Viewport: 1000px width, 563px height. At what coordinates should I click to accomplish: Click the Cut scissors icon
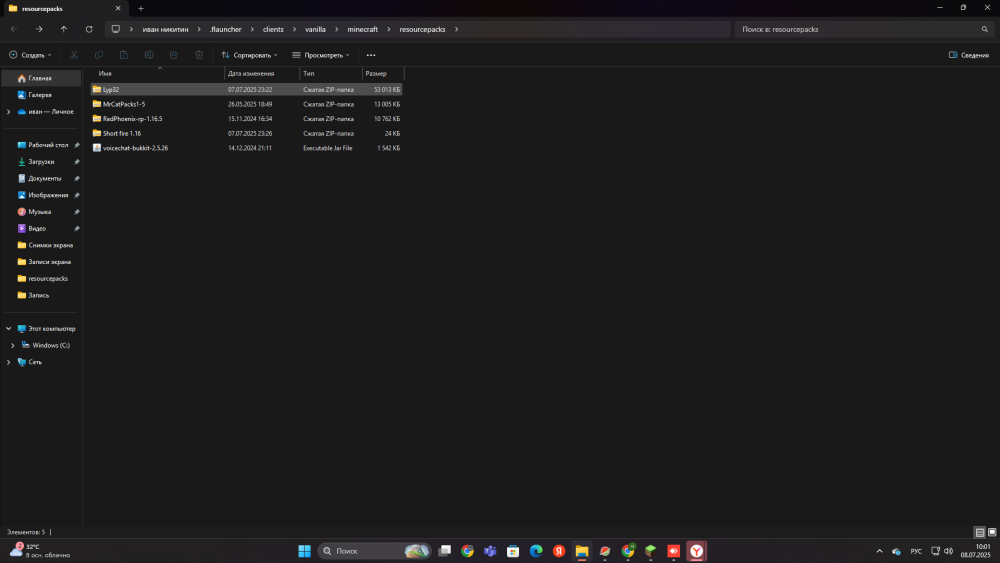tap(74, 55)
